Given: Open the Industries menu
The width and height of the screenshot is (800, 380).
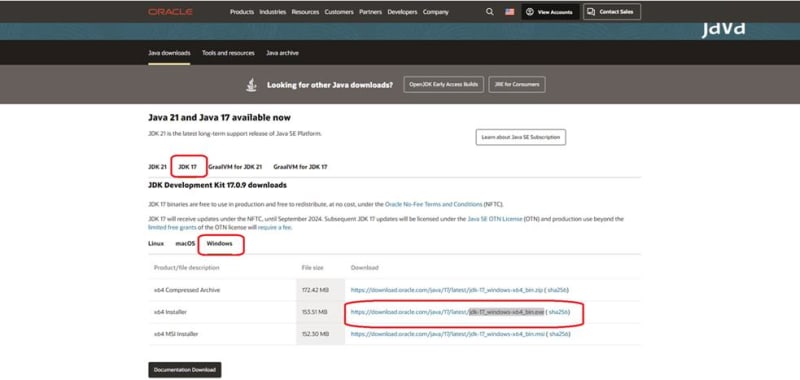Looking at the screenshot, I should point(272,12).
